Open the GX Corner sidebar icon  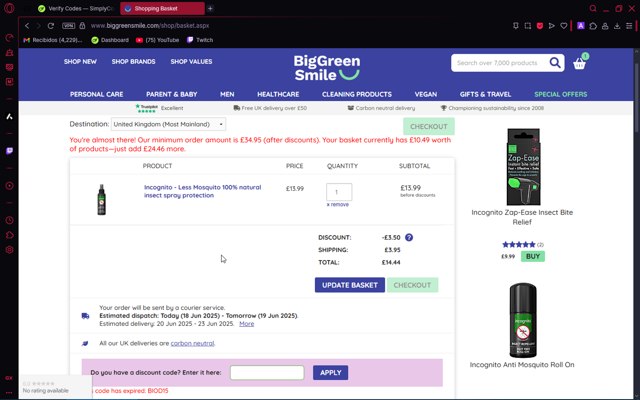point(9,378)
